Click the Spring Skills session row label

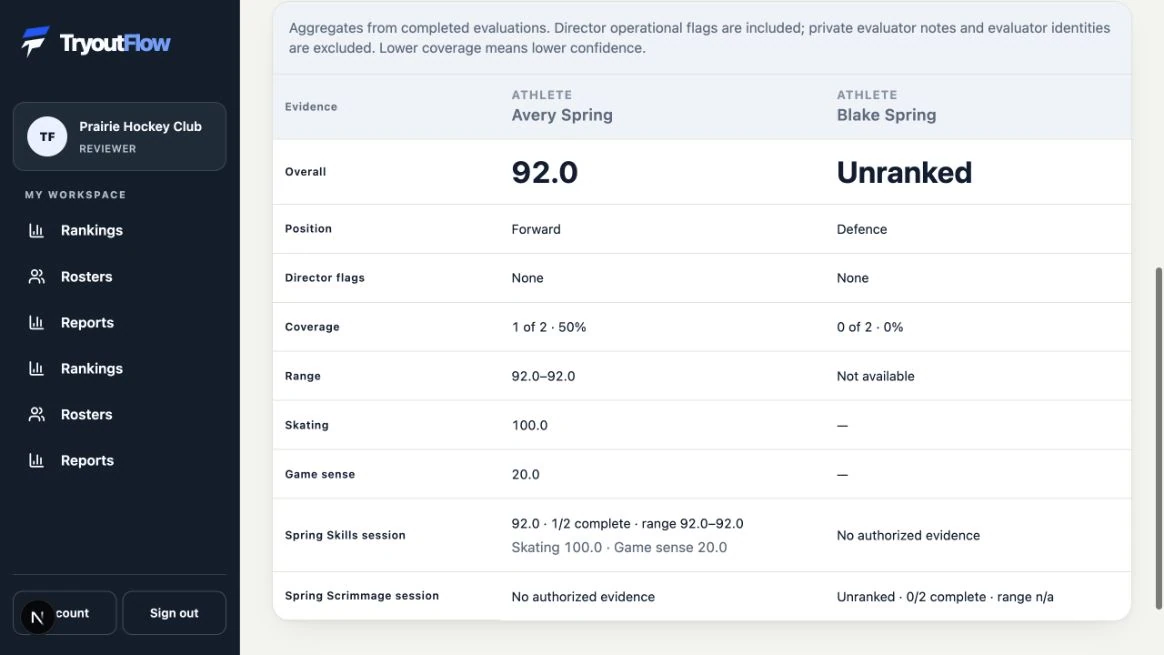345,535
